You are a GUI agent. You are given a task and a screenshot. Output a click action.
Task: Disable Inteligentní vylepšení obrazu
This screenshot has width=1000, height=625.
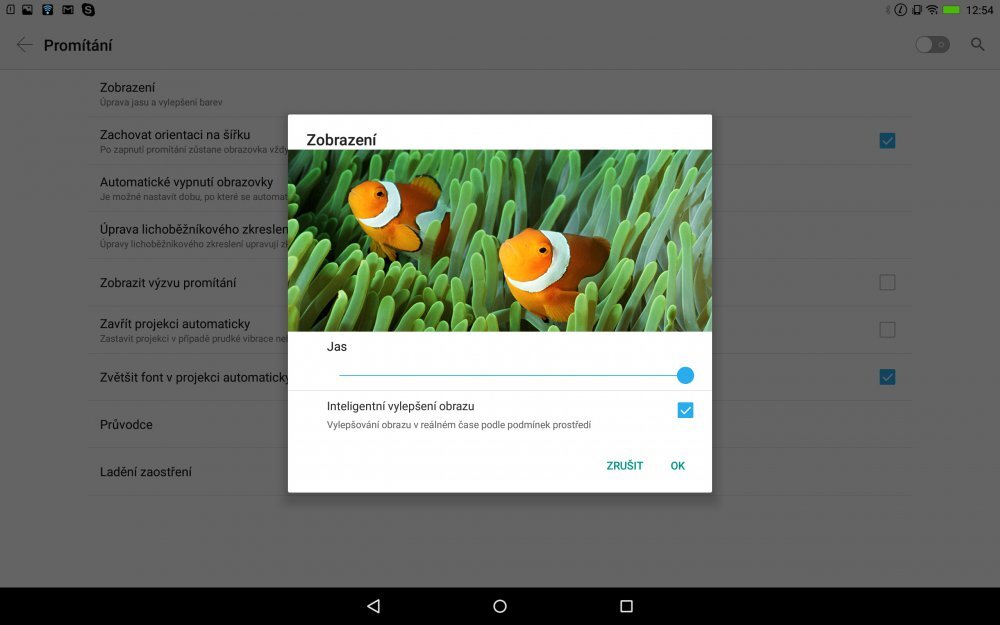pyautogui.click(x=685, y=408)
